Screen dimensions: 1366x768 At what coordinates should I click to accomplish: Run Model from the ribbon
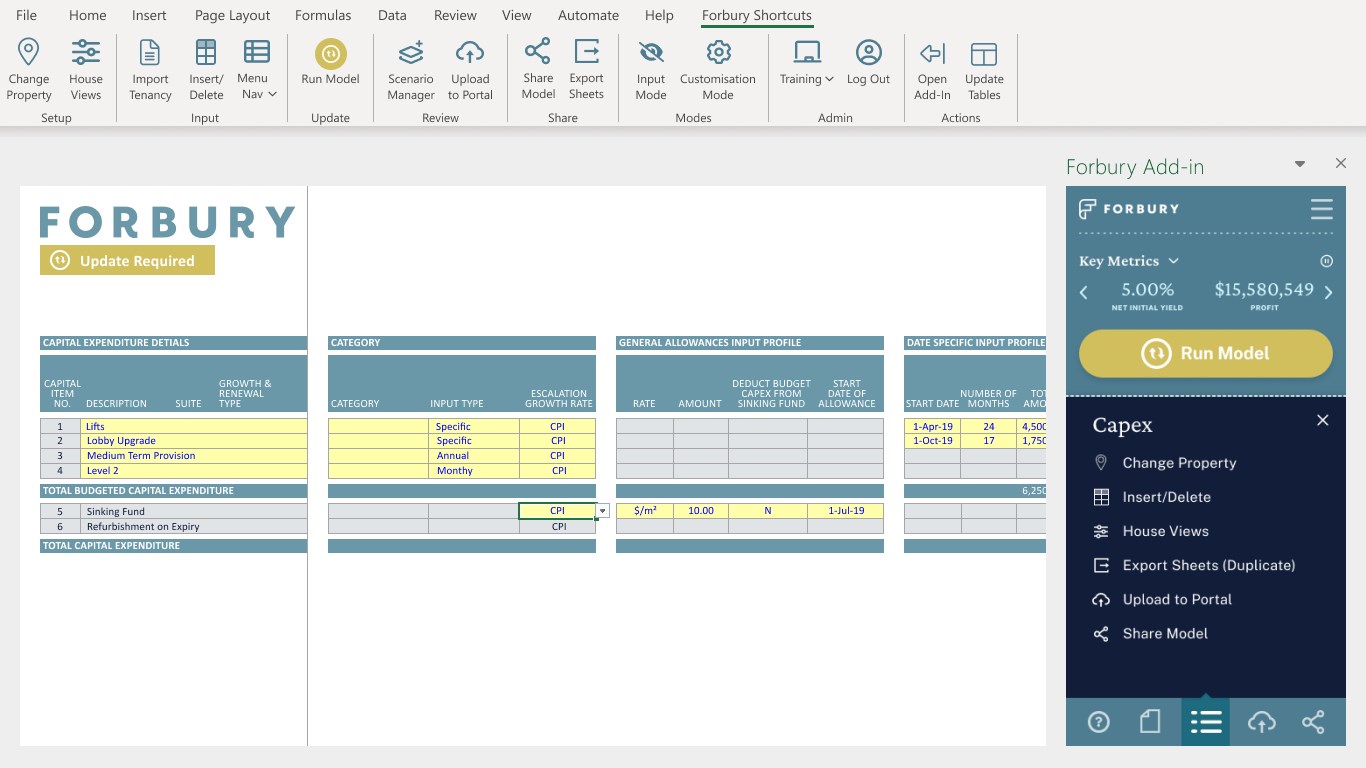coord(330,62)
